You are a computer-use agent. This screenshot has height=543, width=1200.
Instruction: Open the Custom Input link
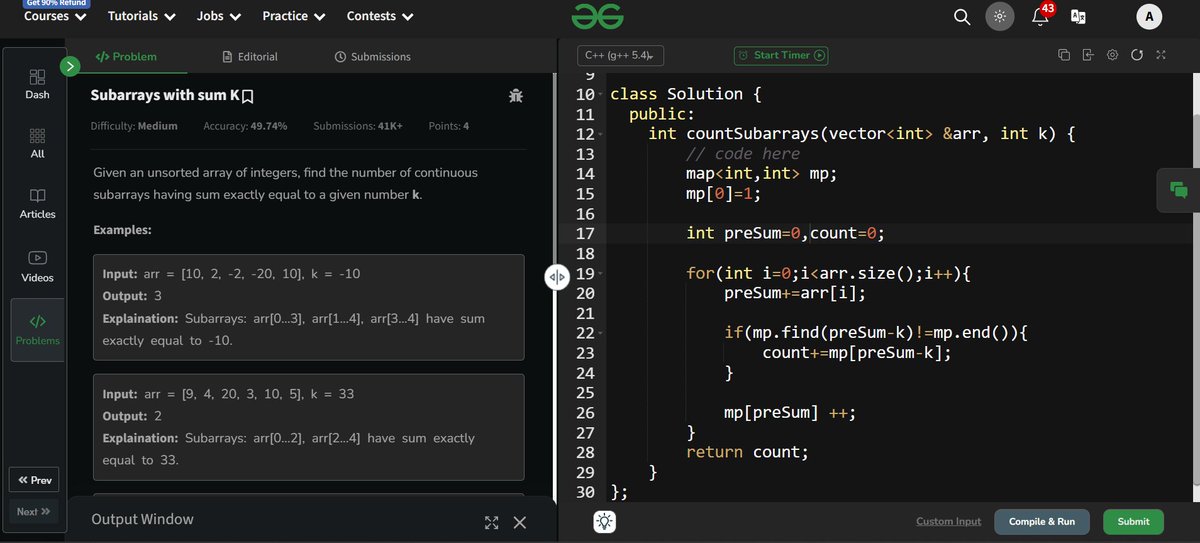[x=949, y=522]
